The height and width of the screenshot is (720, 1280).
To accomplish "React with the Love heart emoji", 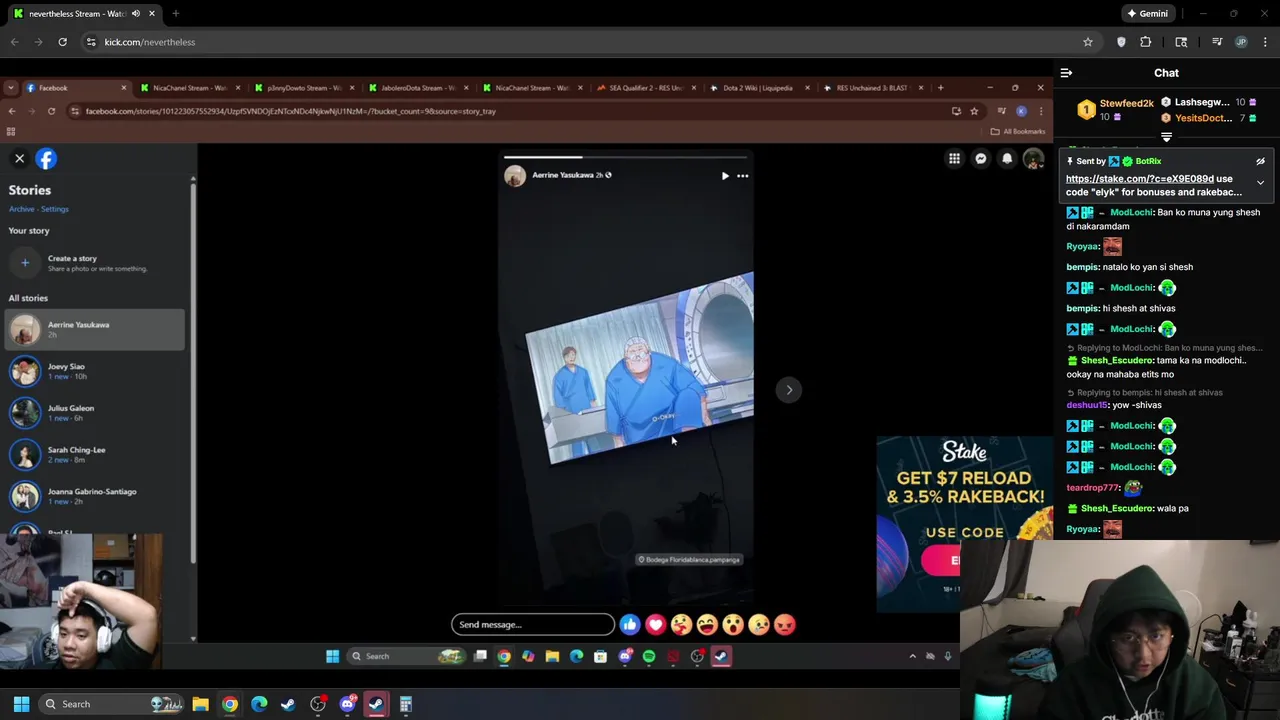I will [655, 625].
